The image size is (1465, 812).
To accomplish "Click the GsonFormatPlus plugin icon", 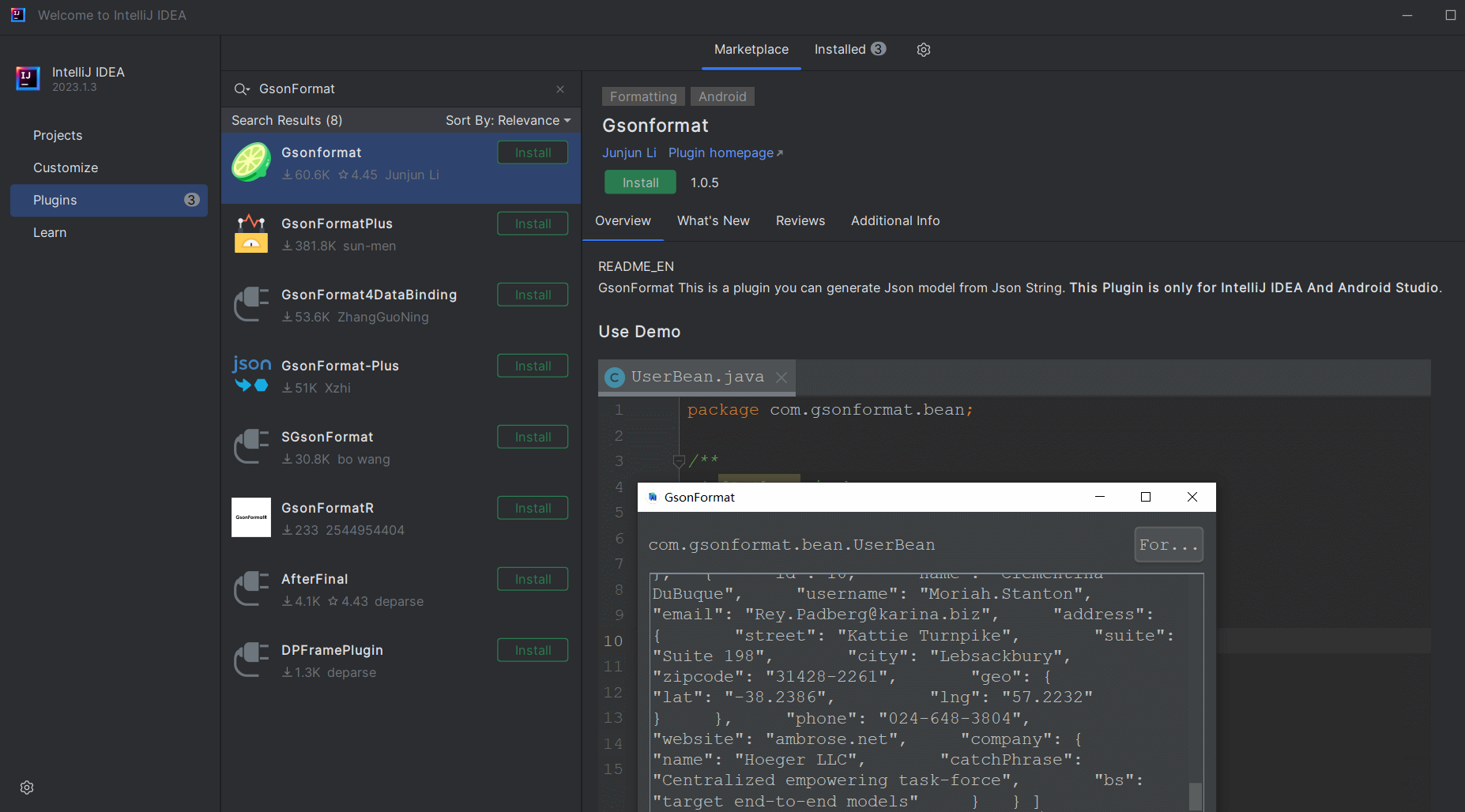I will [250, 234].
